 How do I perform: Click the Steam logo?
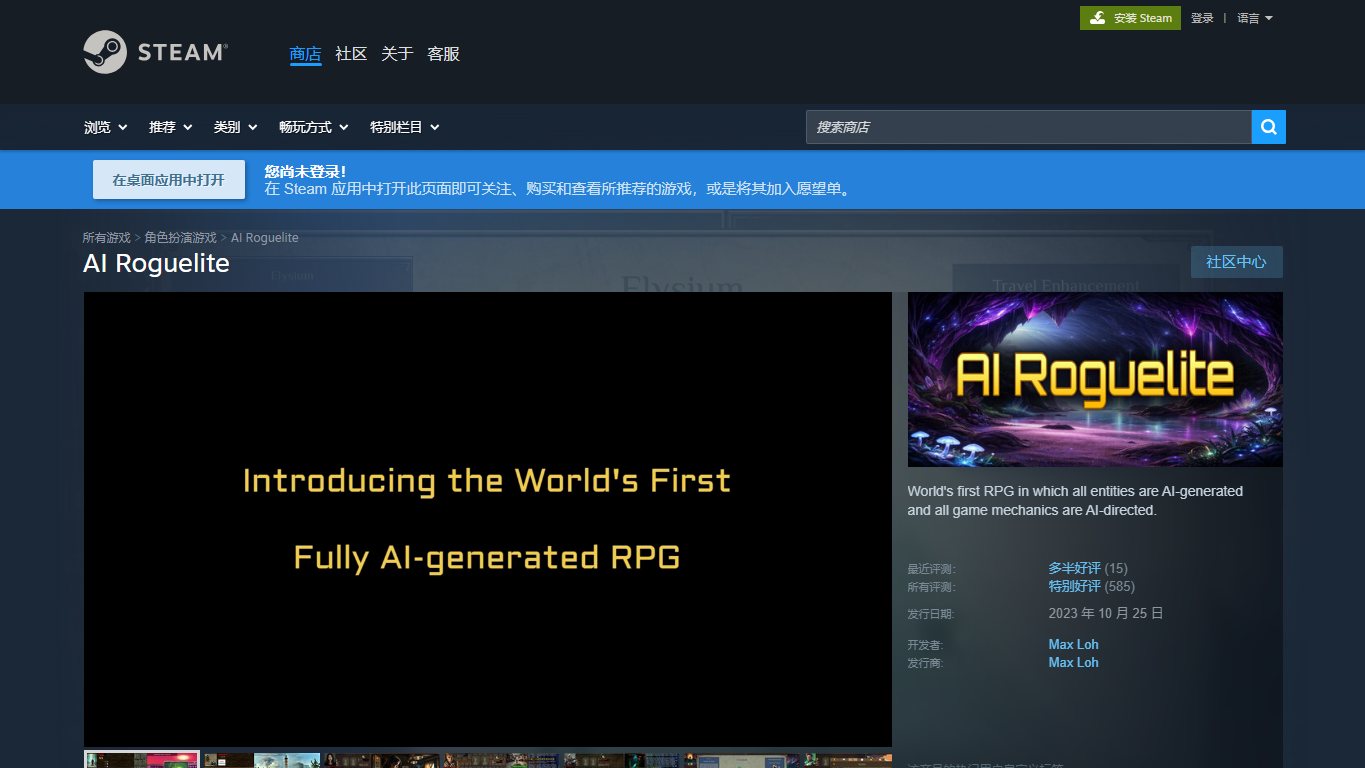[x=156, y=52]
